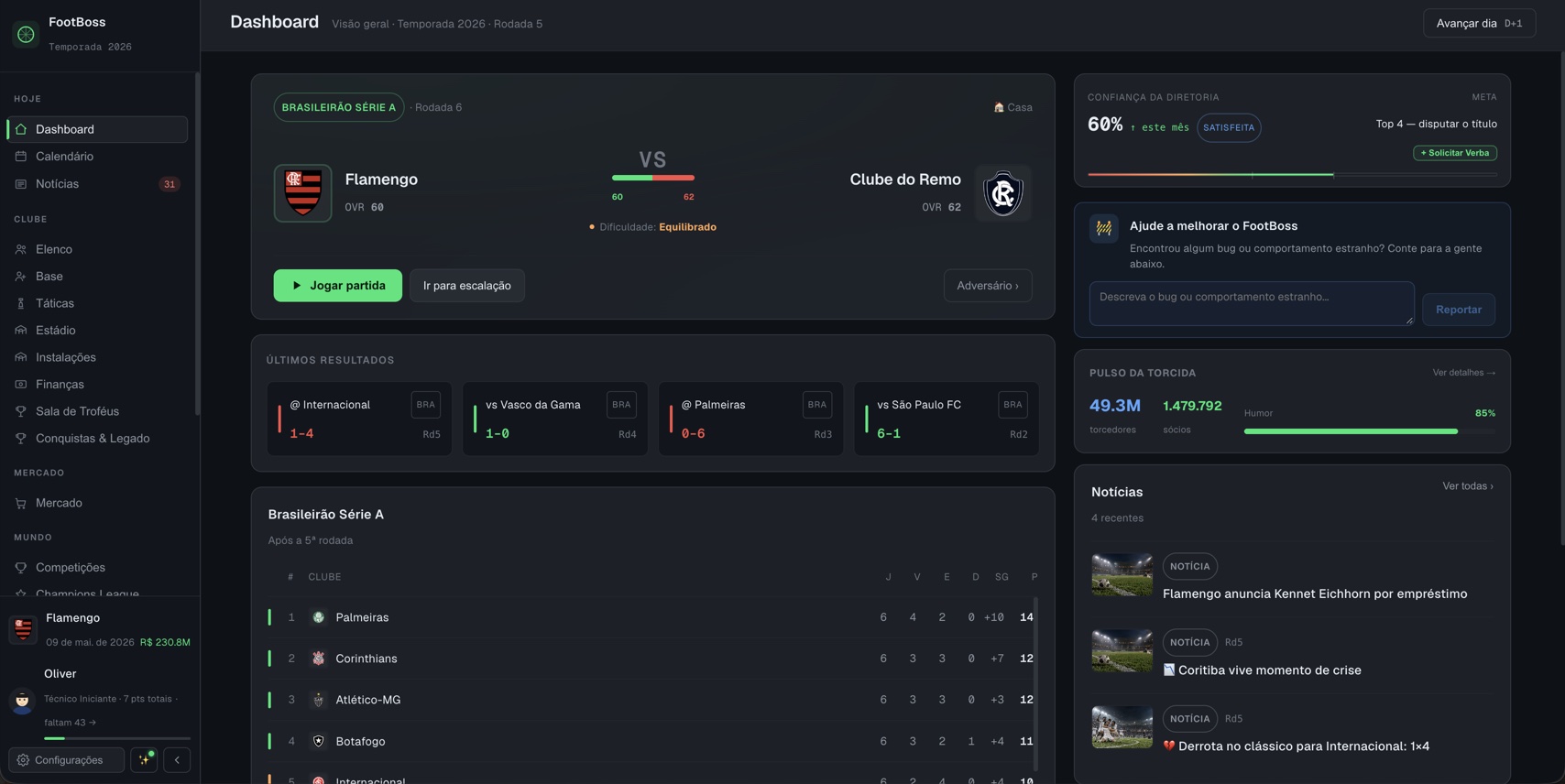
Task: Click the Oliver manager avatar
Action: tap(22, 701)
